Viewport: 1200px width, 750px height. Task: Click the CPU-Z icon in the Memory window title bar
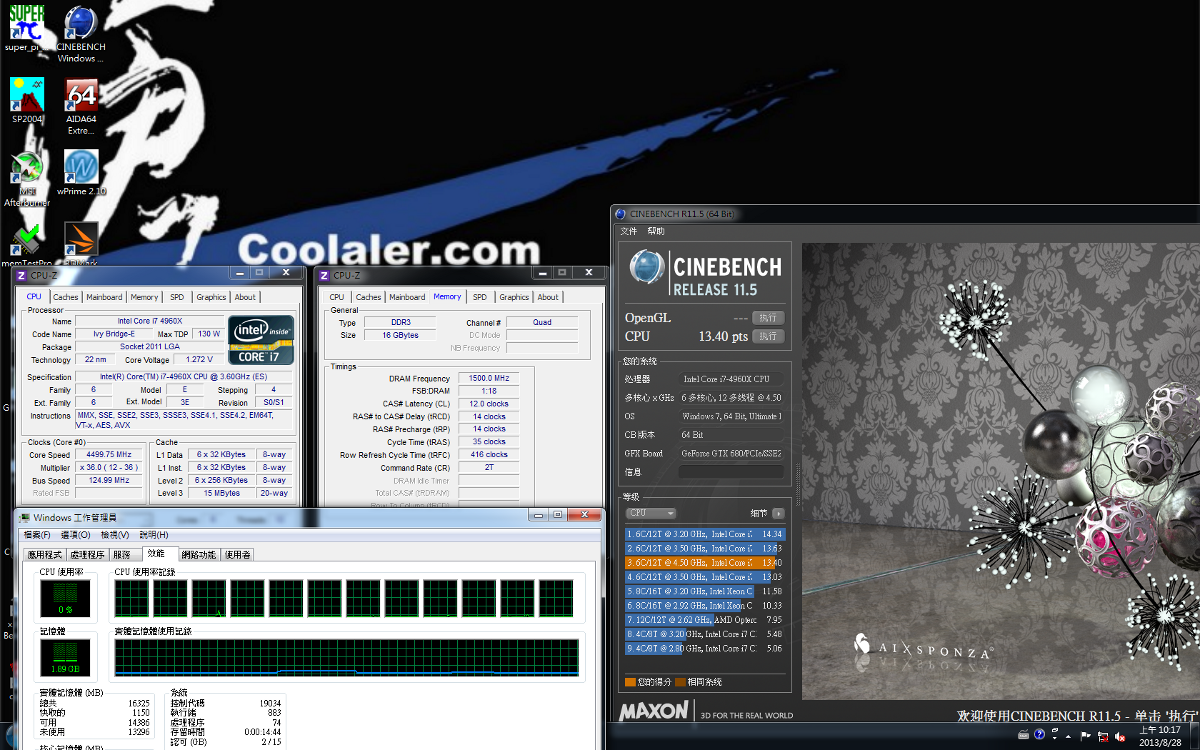pyautogui.click(x=324, y=275)
